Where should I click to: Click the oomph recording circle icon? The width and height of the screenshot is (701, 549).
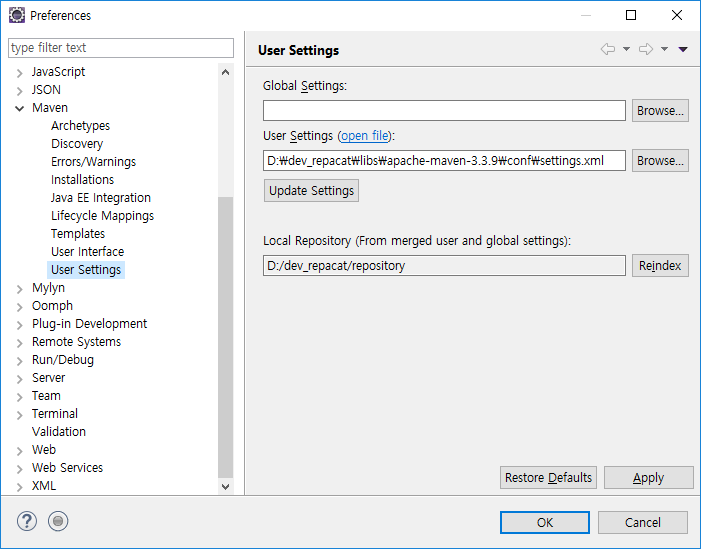point(58,521)
